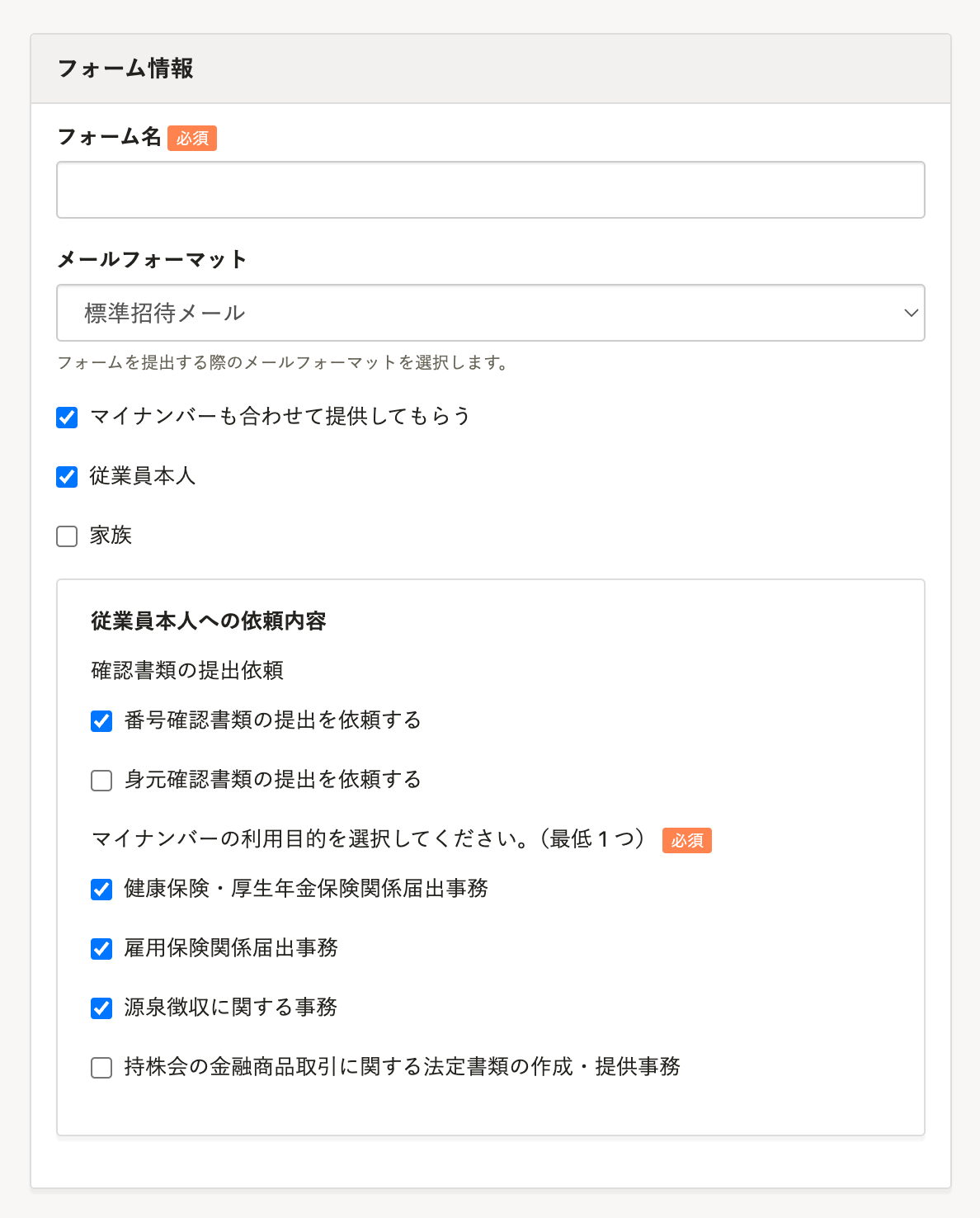Enable 身元確認書類の提出を依頼する checkbox
The height and width of the screenshot is (1218, 980).
click(x=101, y=781)
